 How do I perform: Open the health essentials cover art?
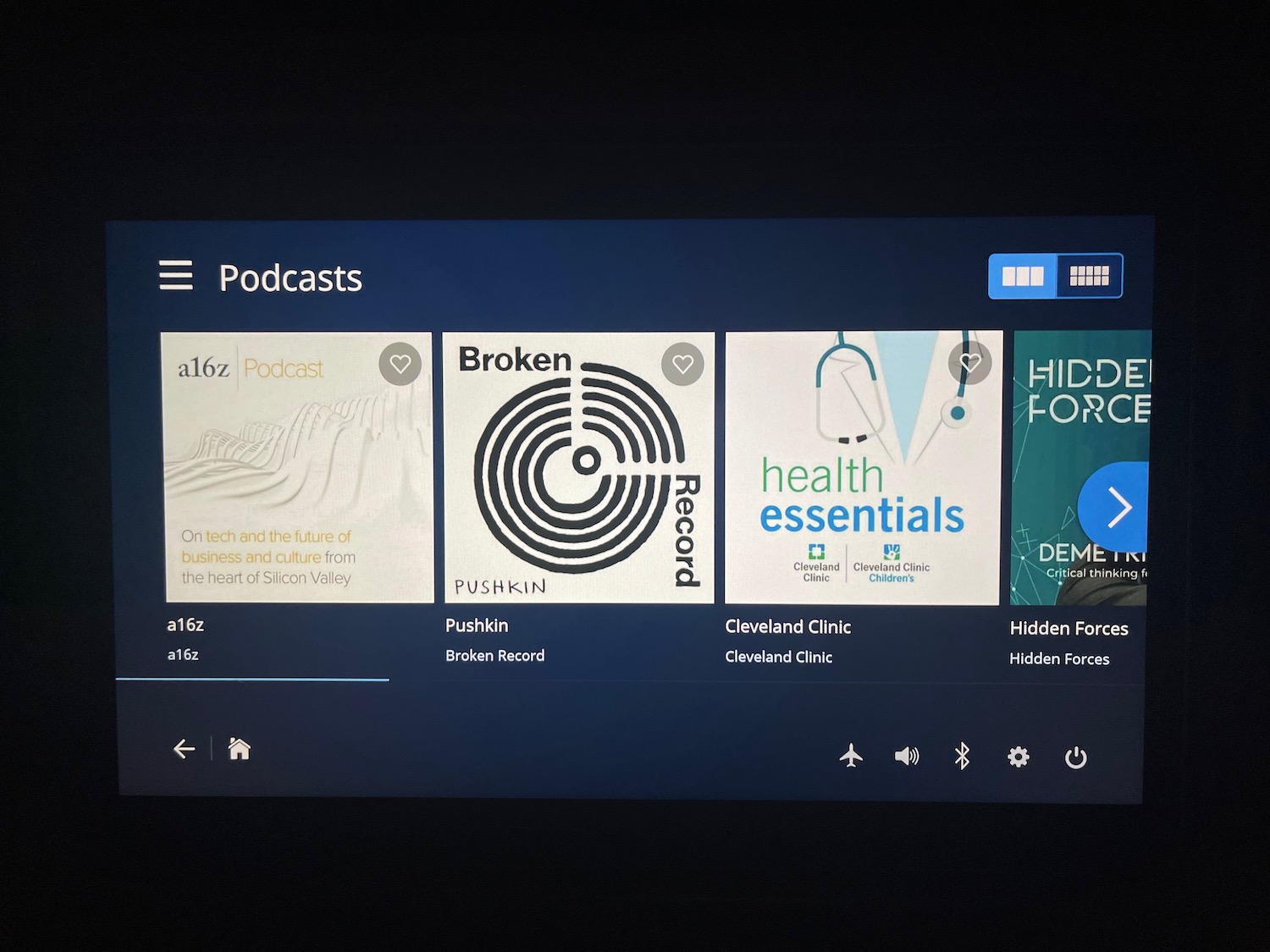coord(864,468)
